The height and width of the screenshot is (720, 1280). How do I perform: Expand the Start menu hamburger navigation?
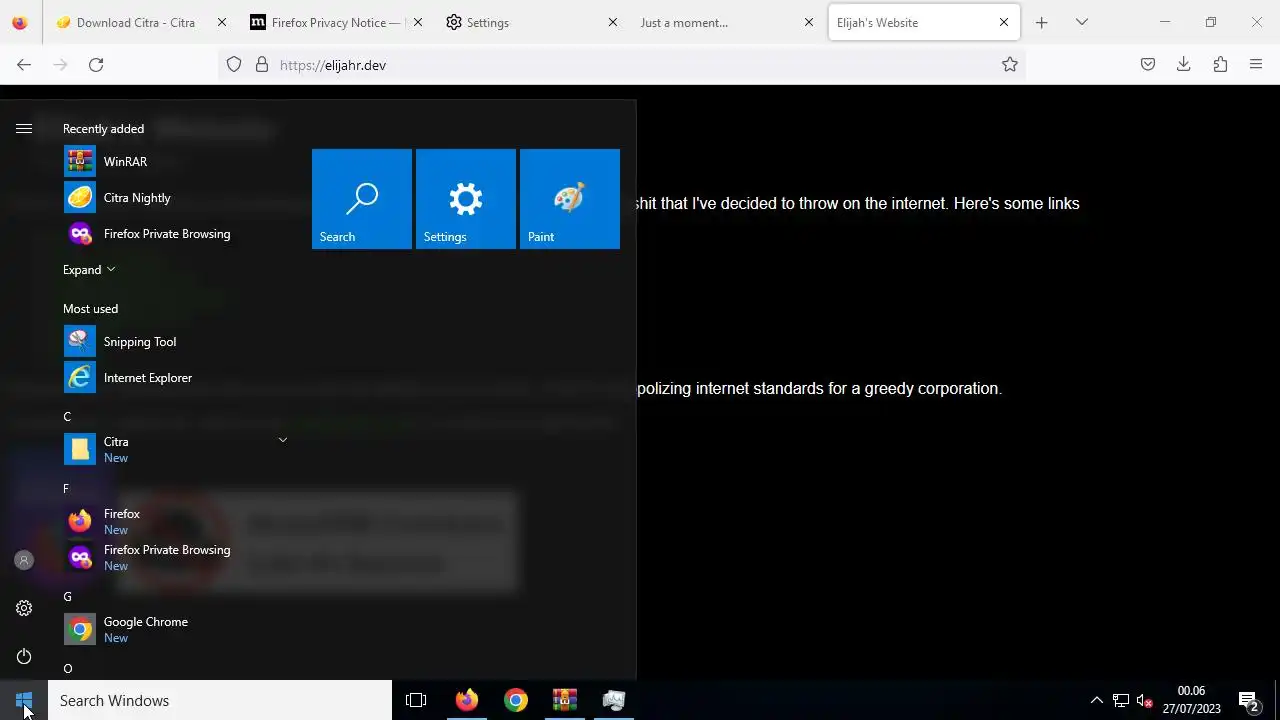point(24,128)
